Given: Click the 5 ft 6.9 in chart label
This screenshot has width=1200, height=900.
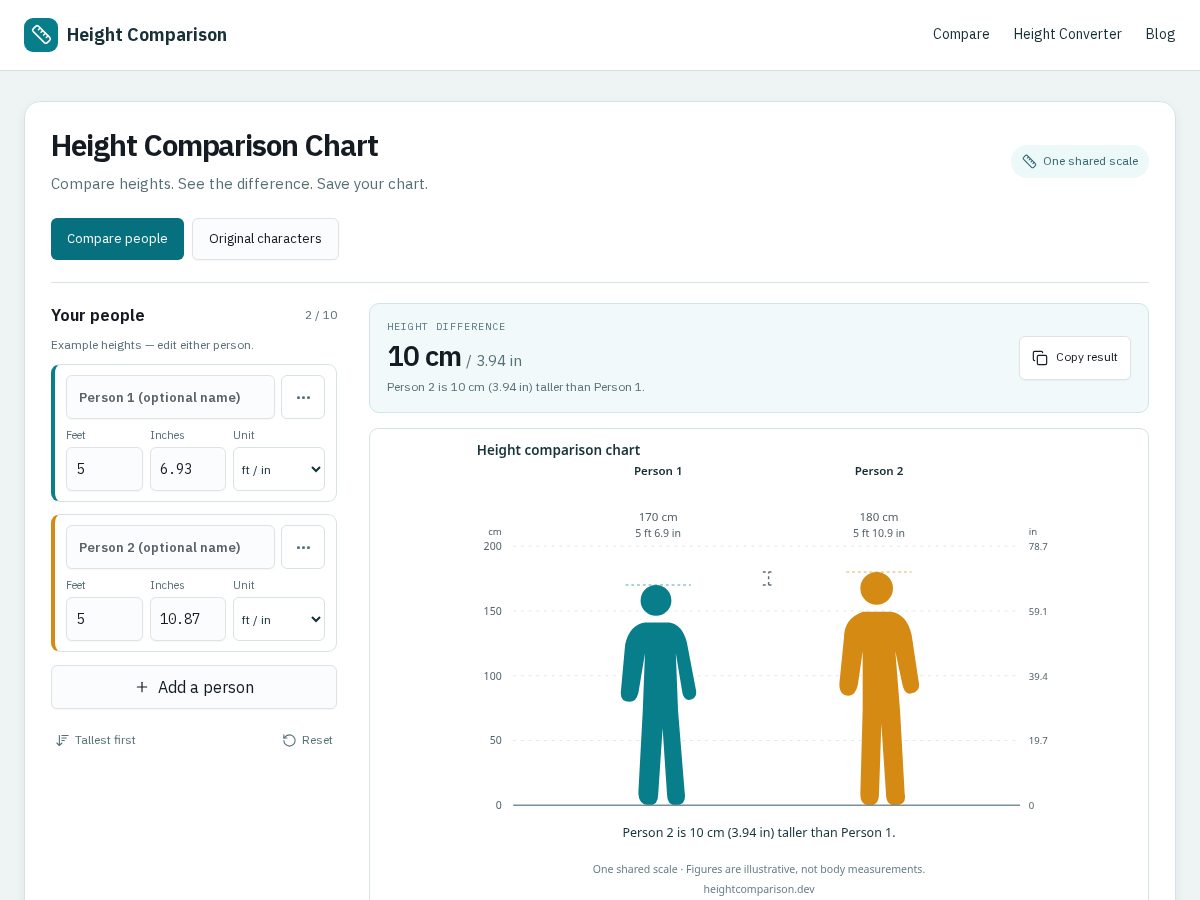Looking at the screenshot, I should 658,533.
